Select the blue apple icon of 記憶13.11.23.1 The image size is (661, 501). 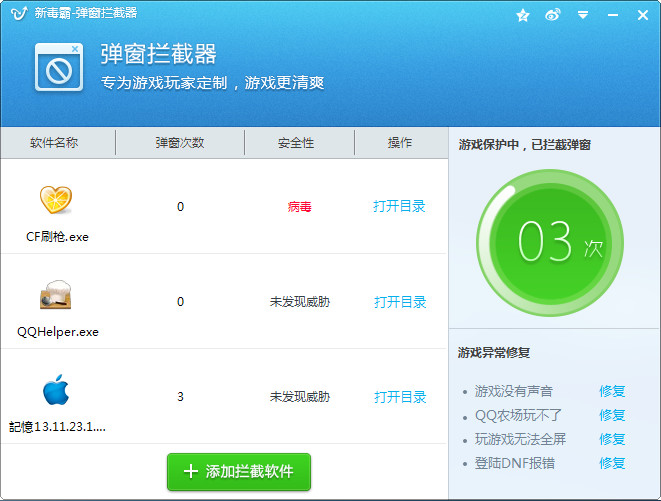point(56,390)
